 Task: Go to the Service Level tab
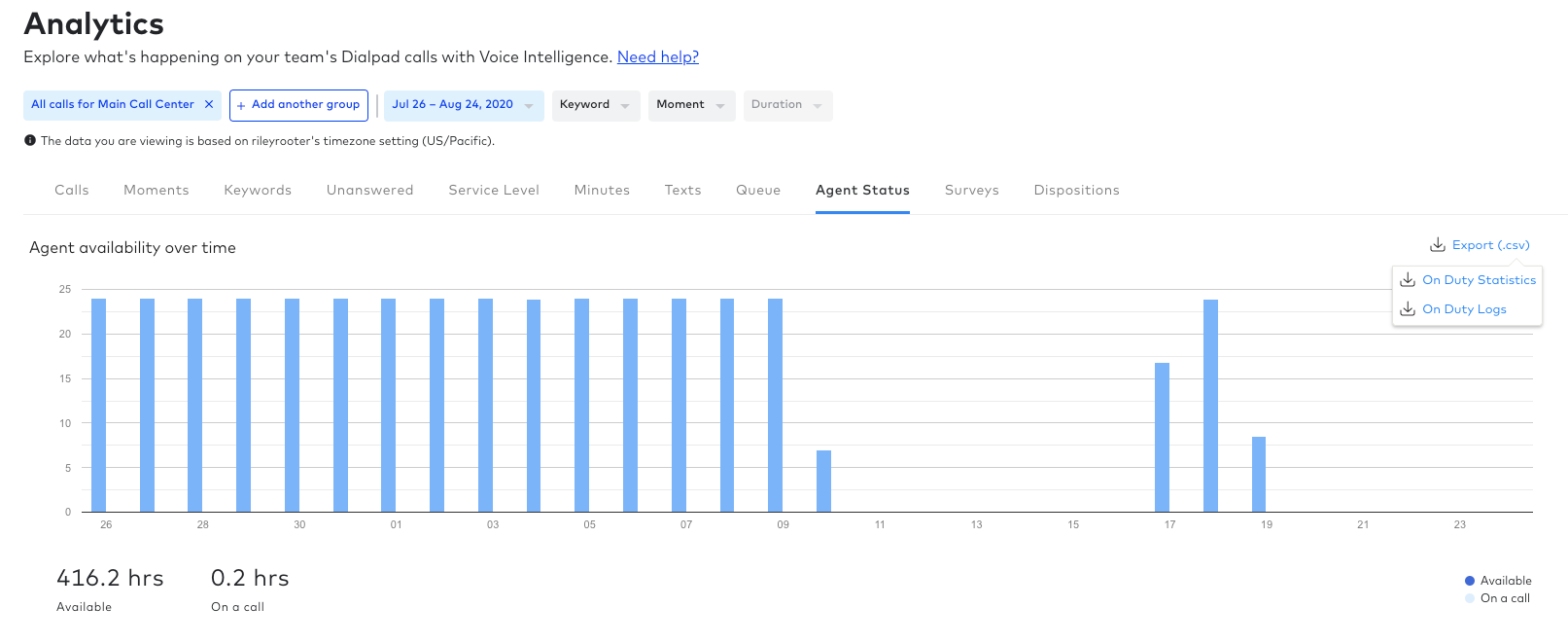tap(494, 190)
